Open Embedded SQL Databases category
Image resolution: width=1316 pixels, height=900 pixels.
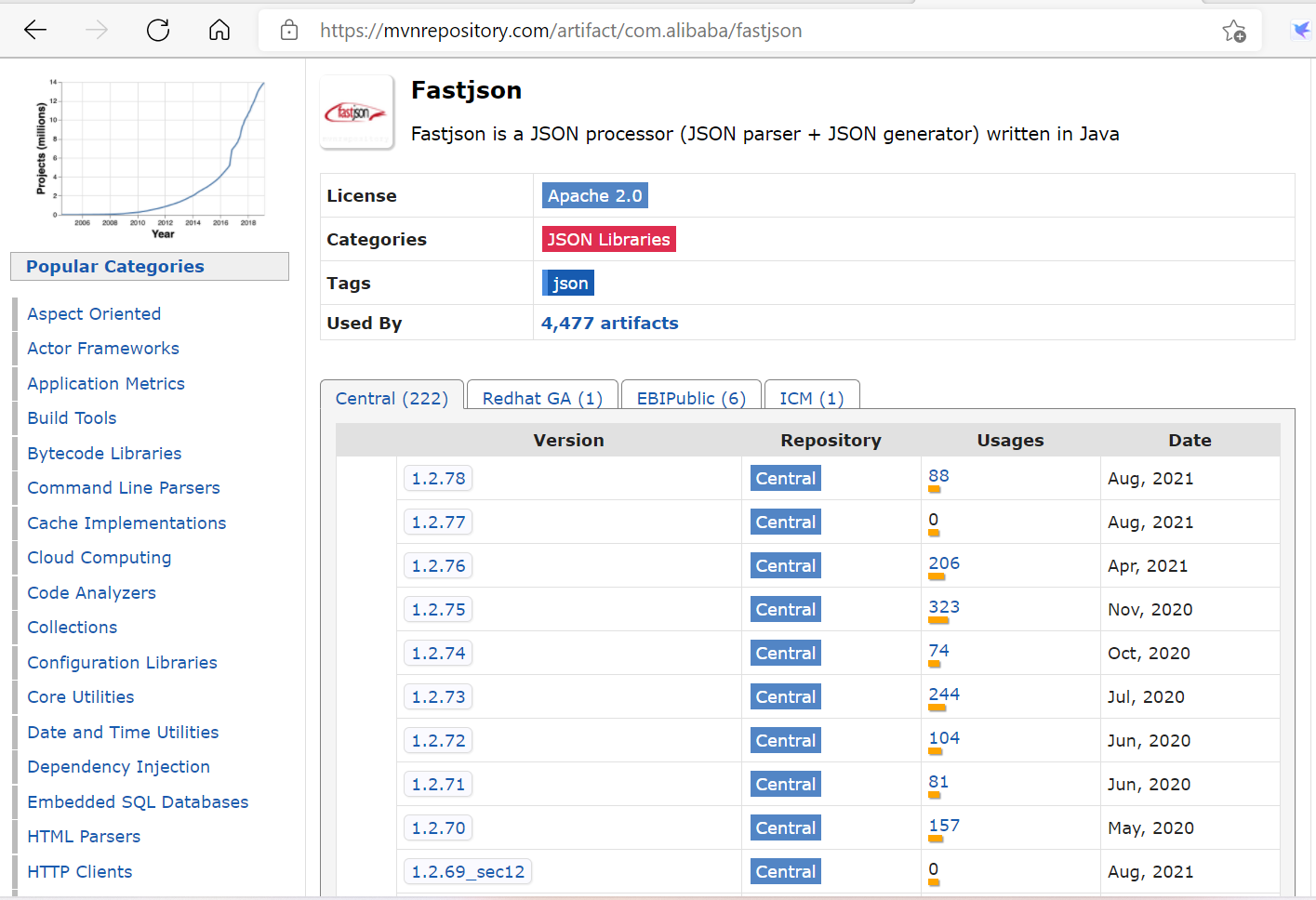[138, 801]
